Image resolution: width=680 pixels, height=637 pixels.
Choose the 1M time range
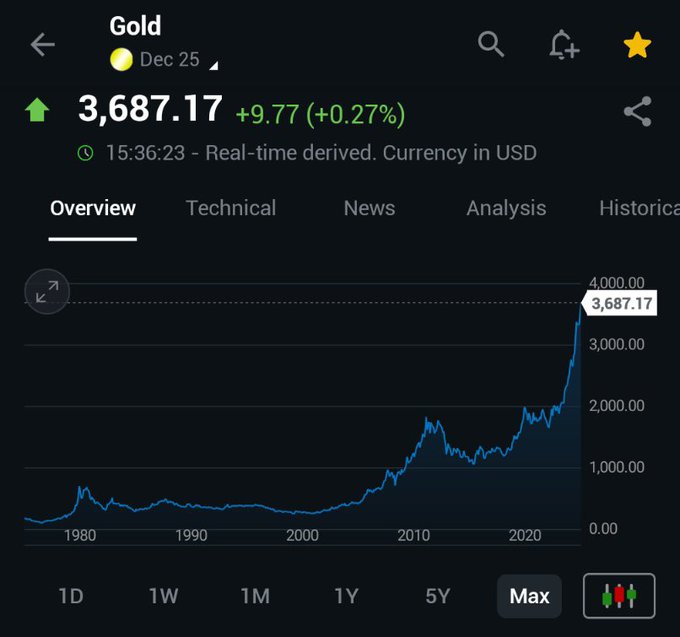click(x=255, y=596)
